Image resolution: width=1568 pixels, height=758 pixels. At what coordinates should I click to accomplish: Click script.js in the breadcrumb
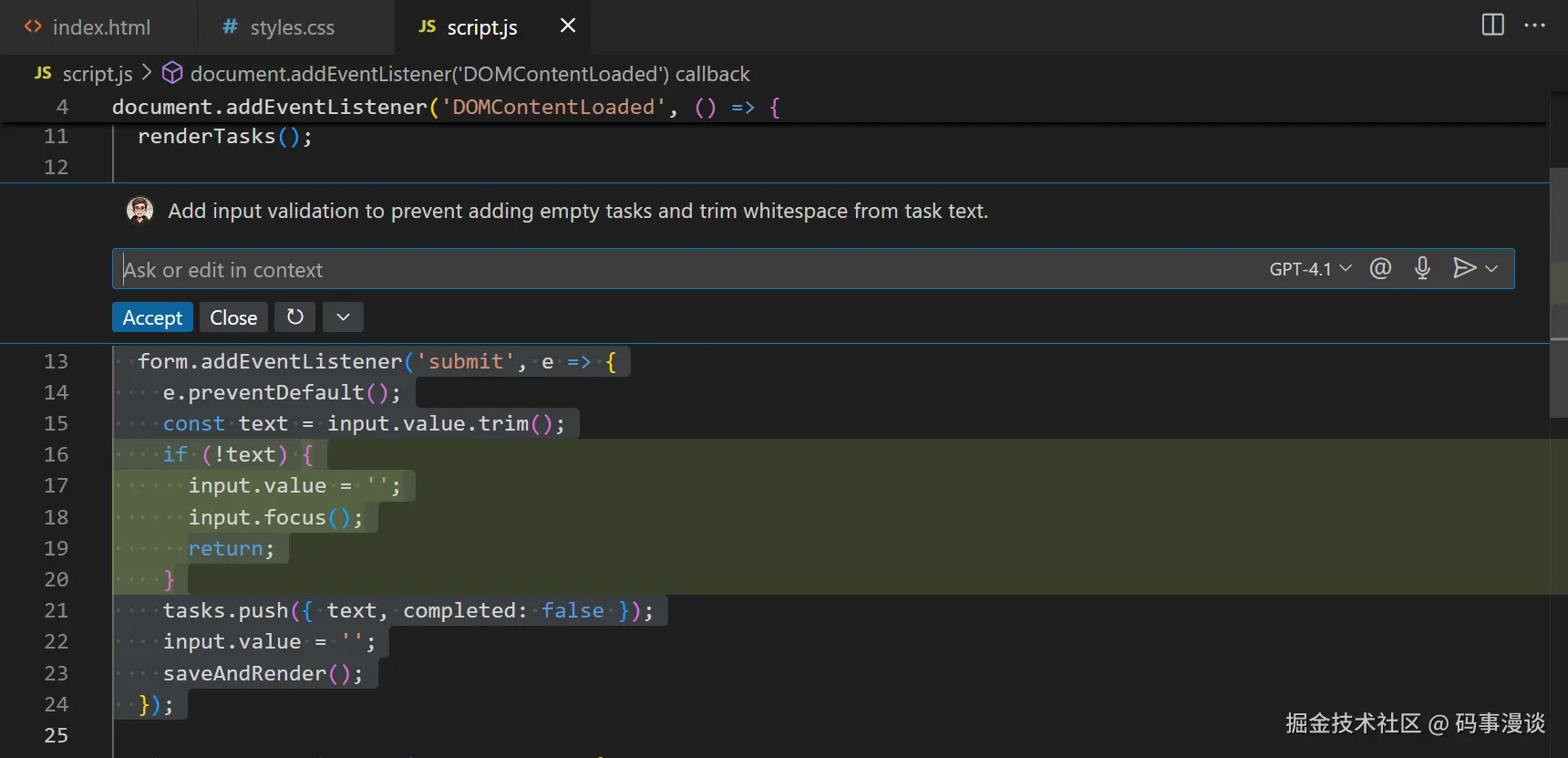pyautogui.click(x=97, y=74)
